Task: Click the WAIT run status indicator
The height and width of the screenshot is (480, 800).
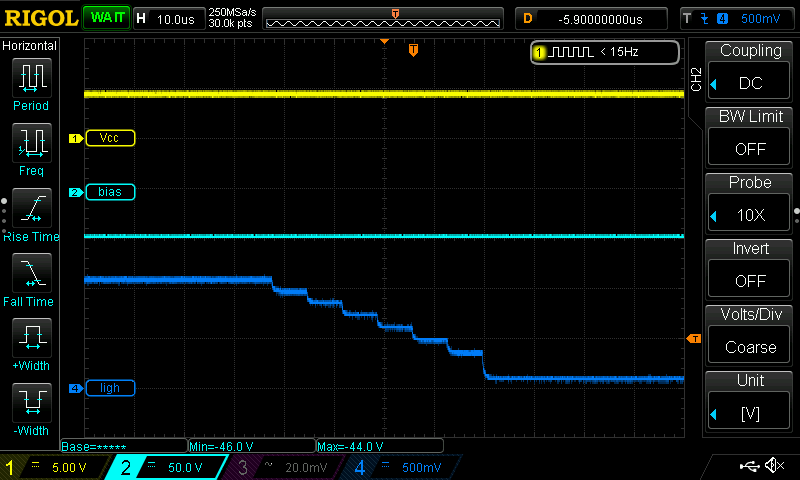Action: (107, 18)
